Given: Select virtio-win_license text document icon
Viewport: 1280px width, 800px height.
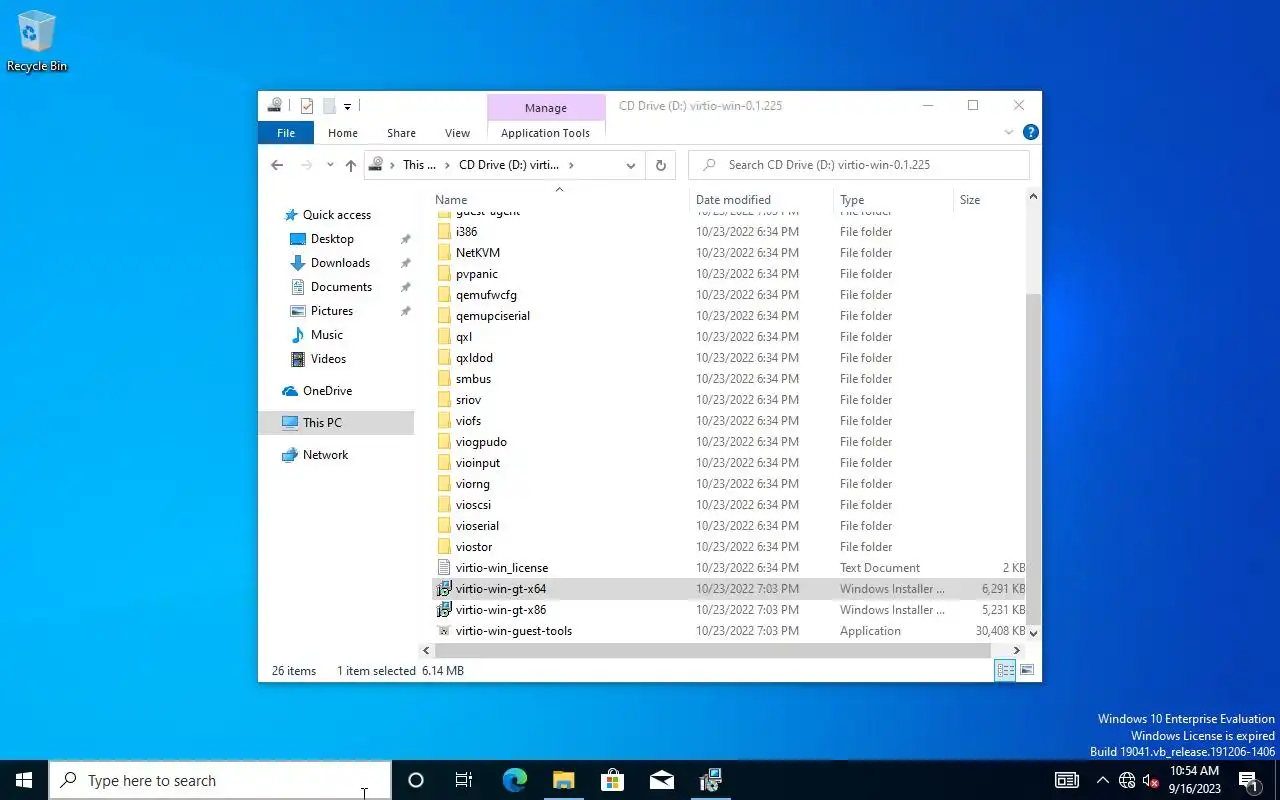Looking at the screenshot, I should tap(445, 568).
